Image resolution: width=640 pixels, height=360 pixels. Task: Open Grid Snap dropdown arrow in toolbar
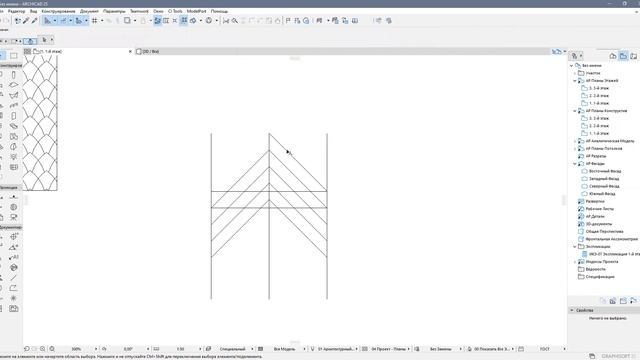102,20
